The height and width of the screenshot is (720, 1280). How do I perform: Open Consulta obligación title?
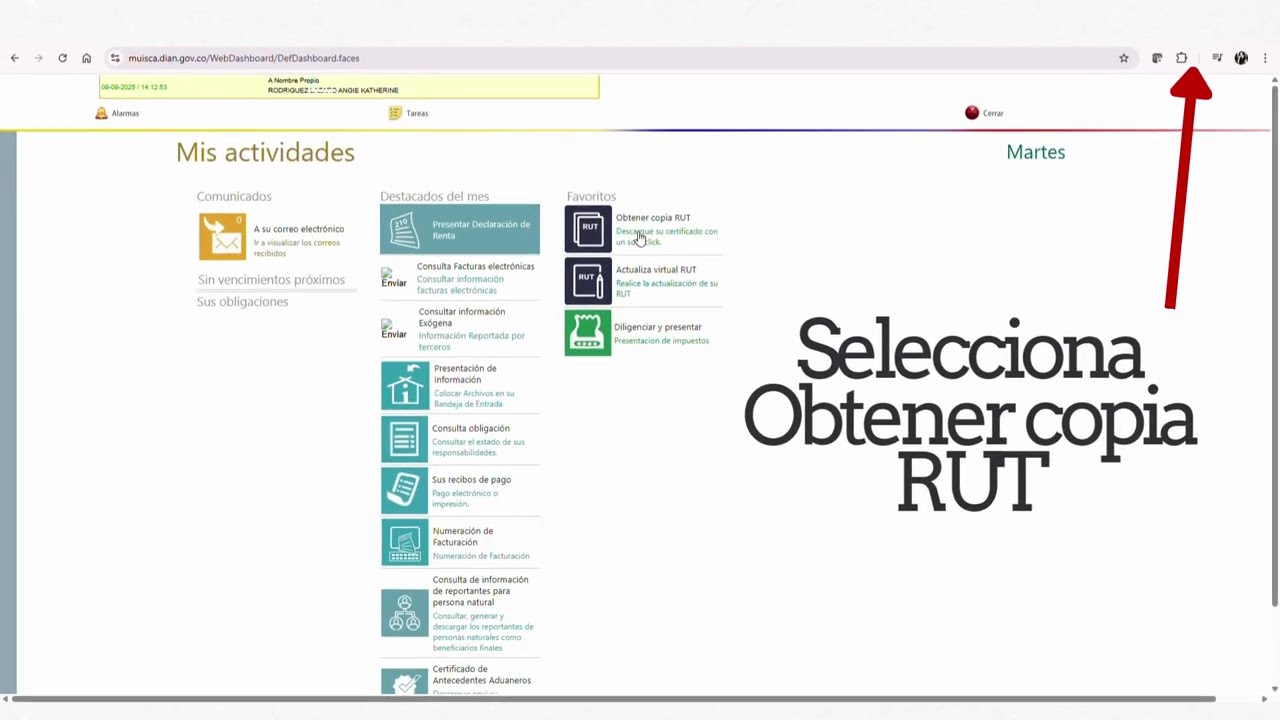coord(471,428)
